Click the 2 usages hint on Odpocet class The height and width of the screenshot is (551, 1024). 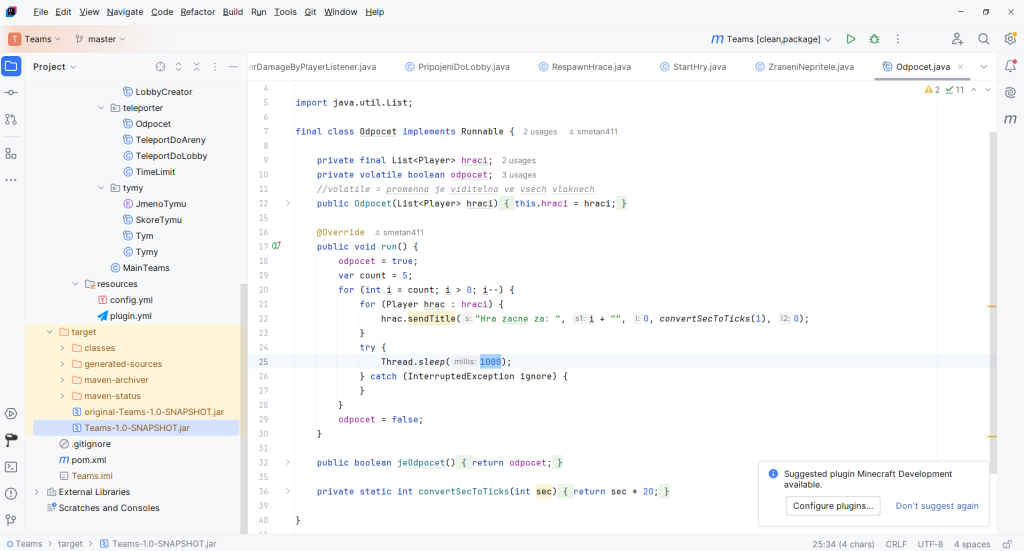(x=540, y=132)
